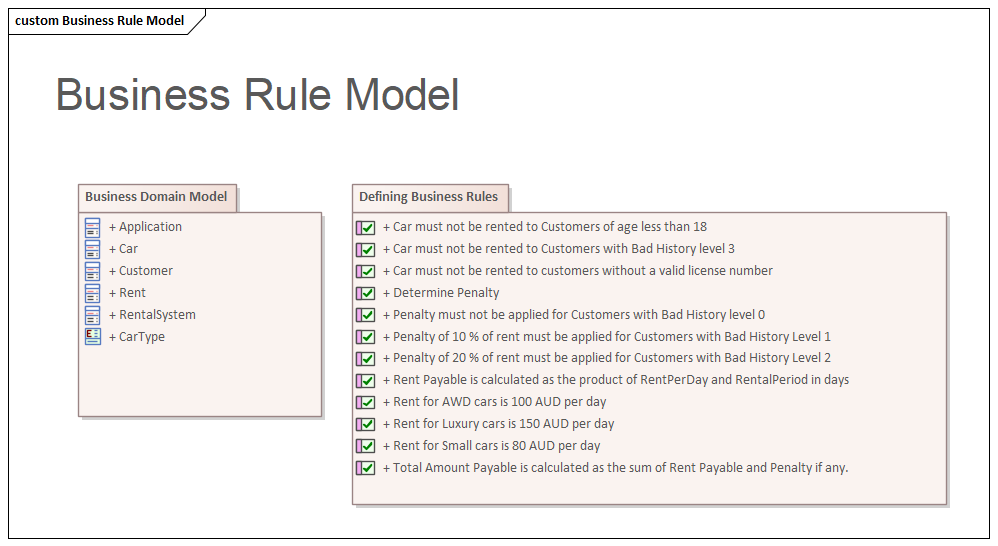This screenshot has width=998, height=546.
Task: Click the Car class icon
Action: [x=93, y=249]
